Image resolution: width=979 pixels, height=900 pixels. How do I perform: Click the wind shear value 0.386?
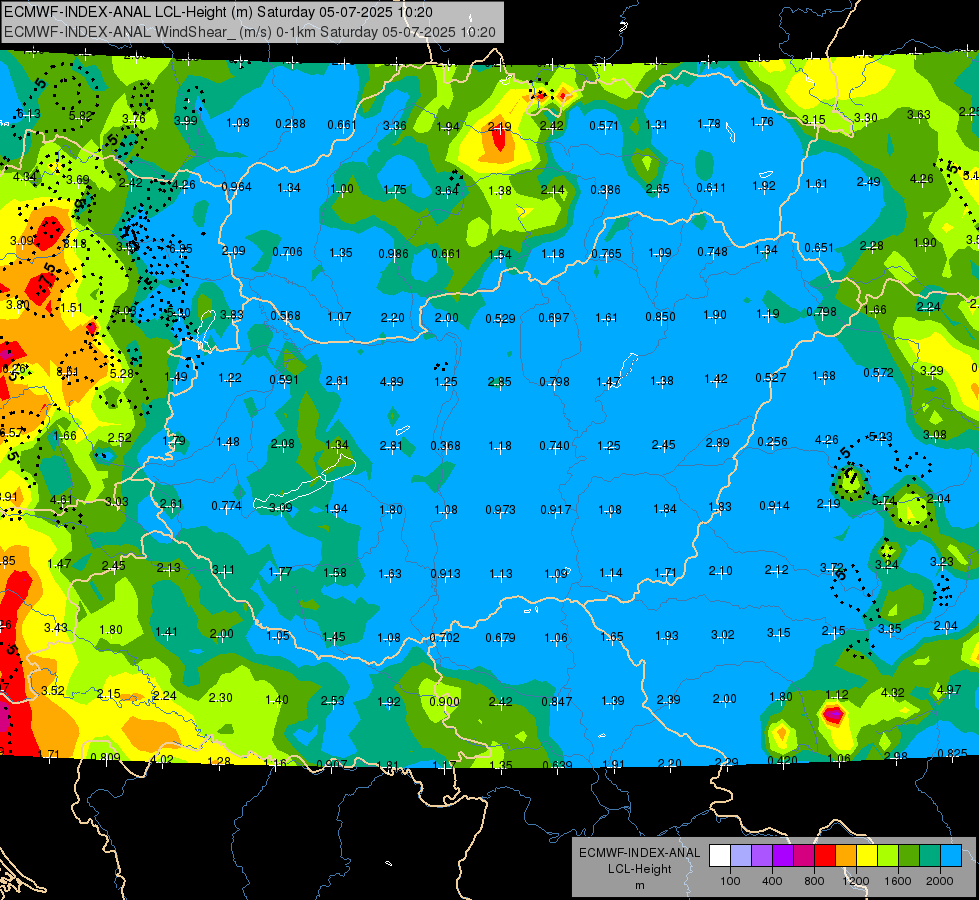[x=606, y=189]
